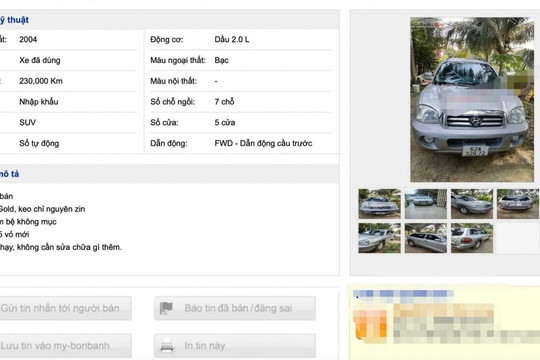
Task: Click the blurred seller avatar image
Action: (x=371, y=324)
